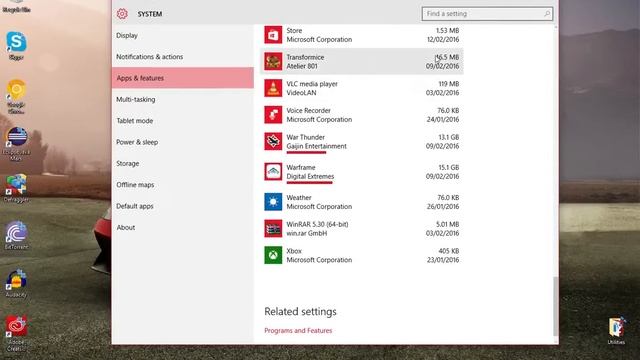Click Store install date 12/02/2016

[x=443, y=40]
